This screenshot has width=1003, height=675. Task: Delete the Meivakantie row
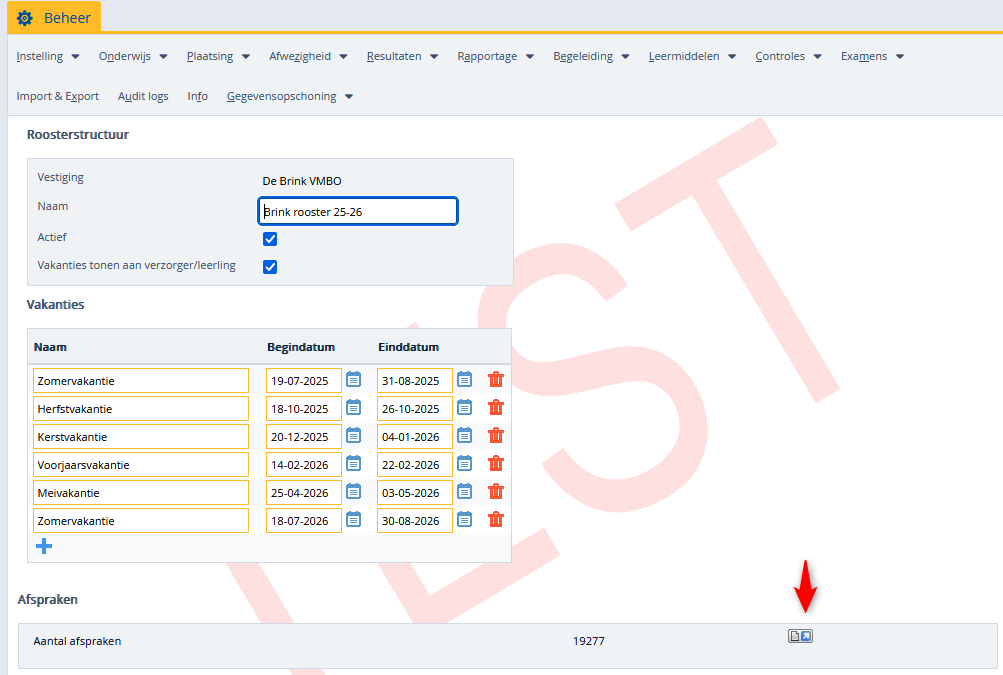click(496, 492)
